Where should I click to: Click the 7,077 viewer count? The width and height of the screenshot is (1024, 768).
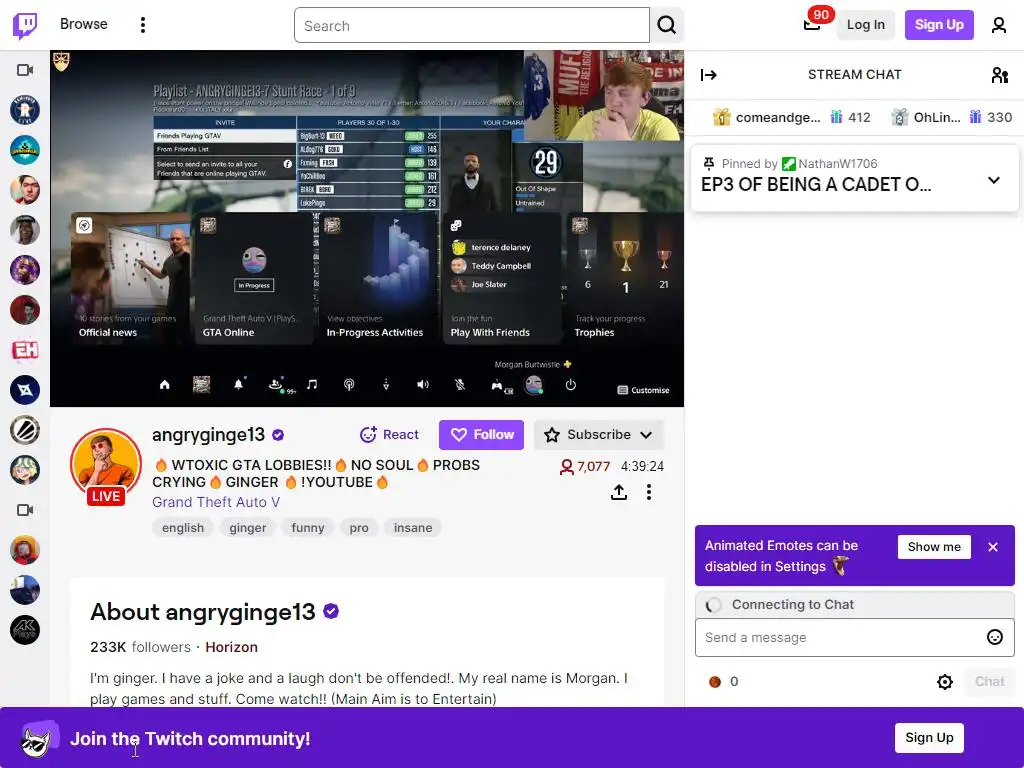coord(585,466)
